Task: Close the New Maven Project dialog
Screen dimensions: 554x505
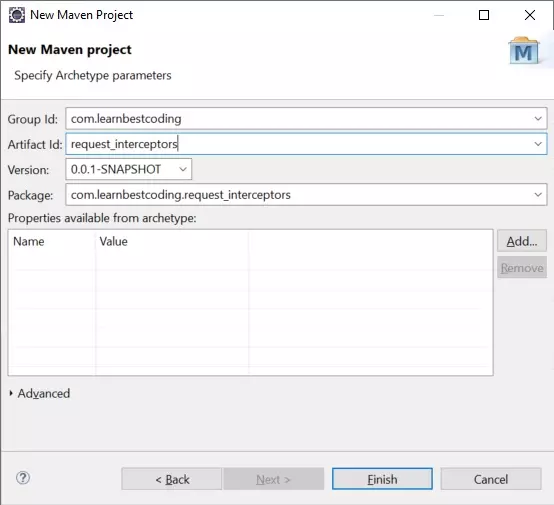Action: pyautogui.click(x=530, y=15)
